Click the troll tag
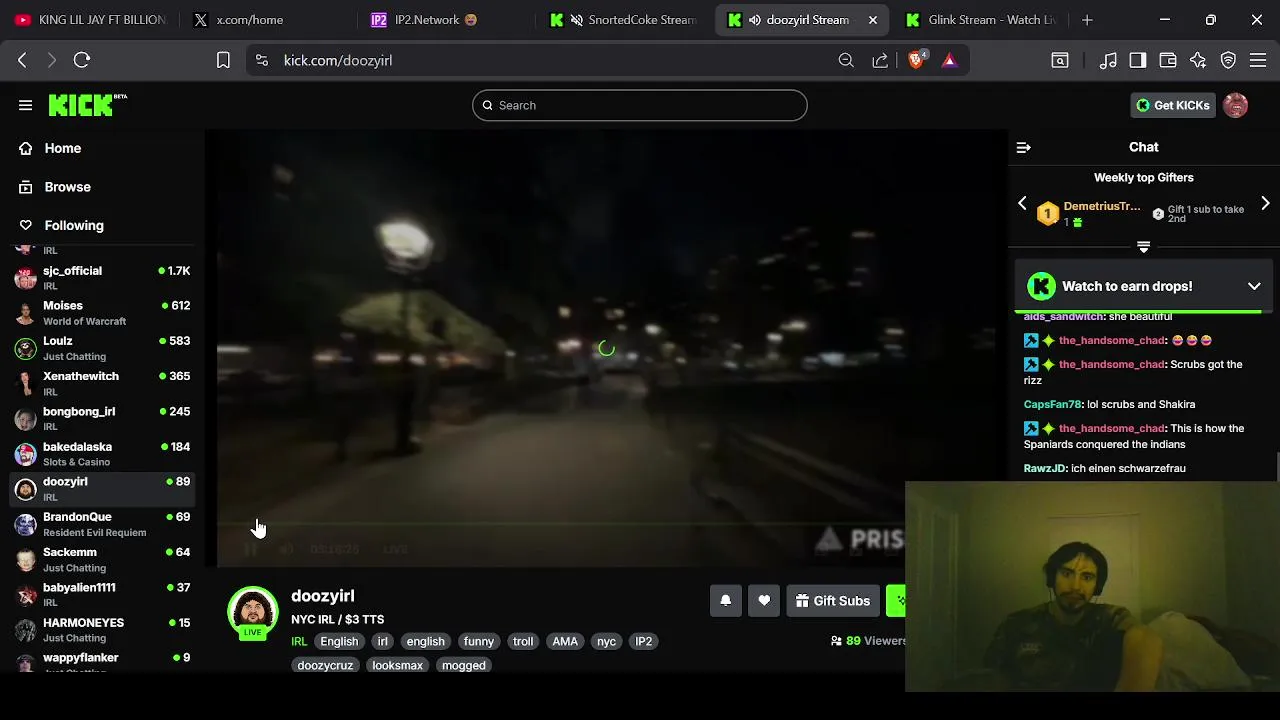Screen dimensions: 1280x720 523,641
